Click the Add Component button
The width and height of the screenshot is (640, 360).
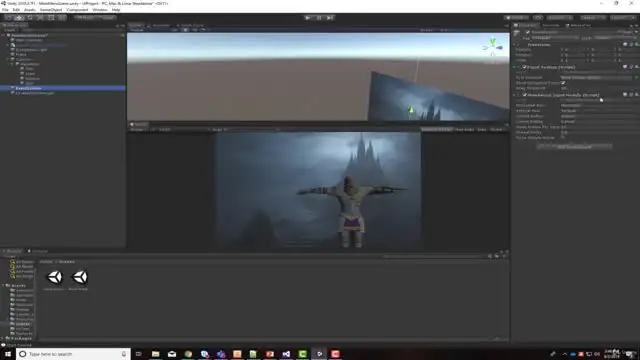coord(574,147)
